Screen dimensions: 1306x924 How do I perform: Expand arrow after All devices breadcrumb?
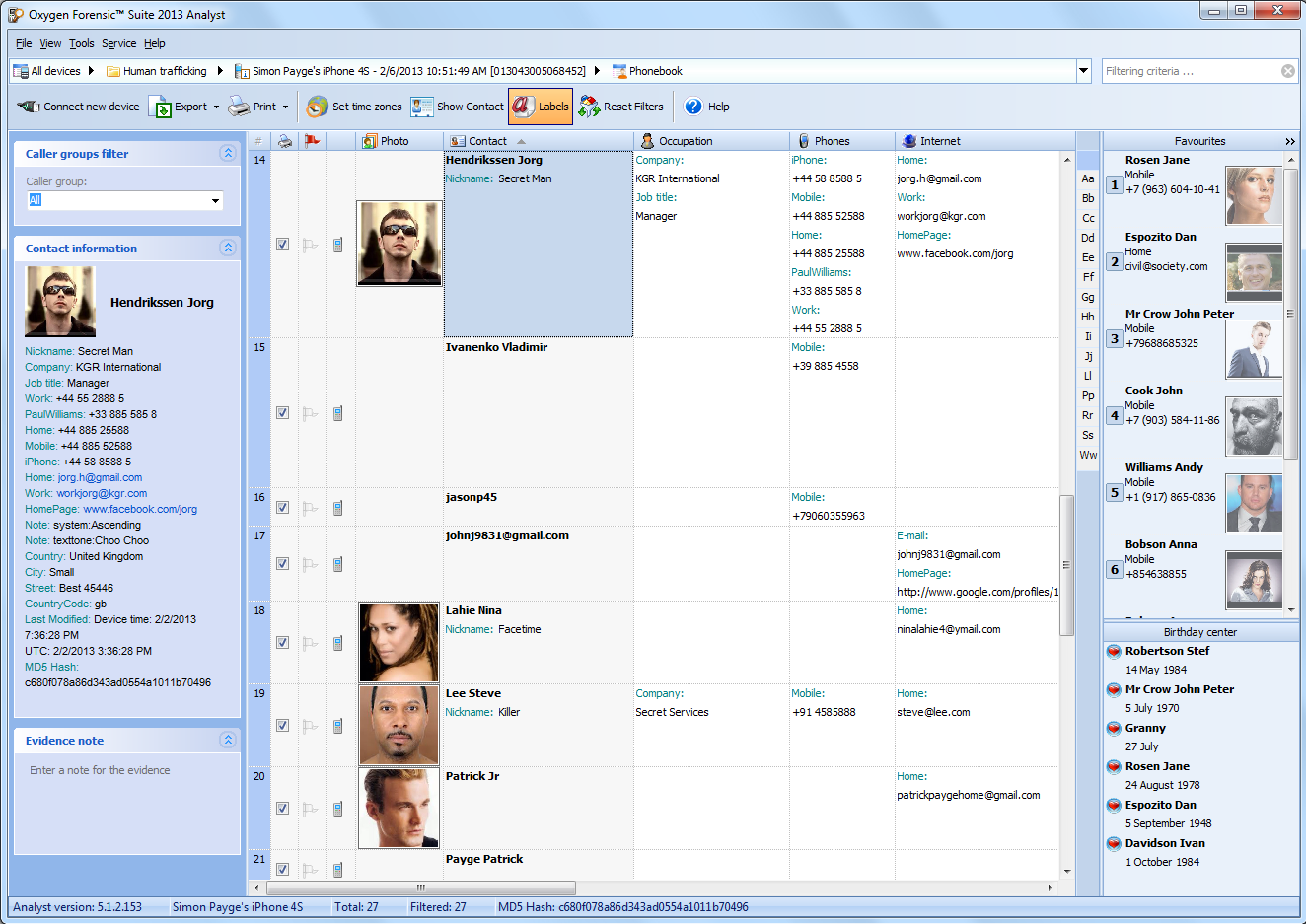click(91, 71)
